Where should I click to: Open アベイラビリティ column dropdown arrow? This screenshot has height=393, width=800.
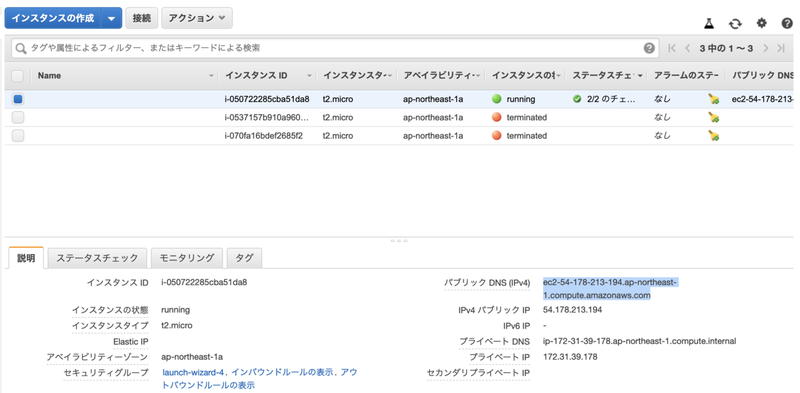click(478, 76)
